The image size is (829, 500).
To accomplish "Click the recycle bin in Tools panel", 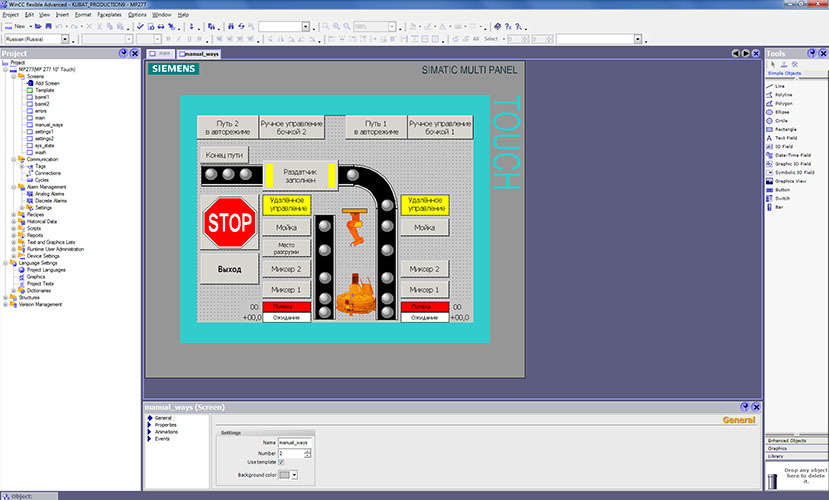I will [x=772, y=480].
